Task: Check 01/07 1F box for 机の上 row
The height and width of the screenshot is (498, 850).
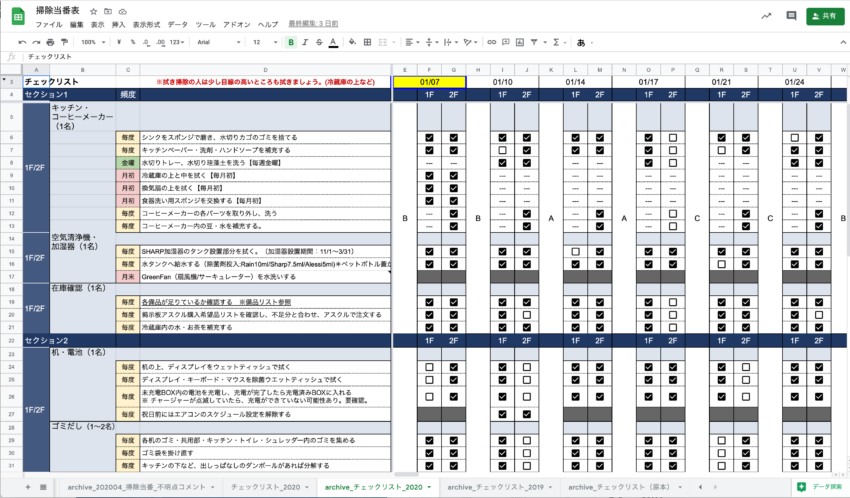Action: click(429, 367)
